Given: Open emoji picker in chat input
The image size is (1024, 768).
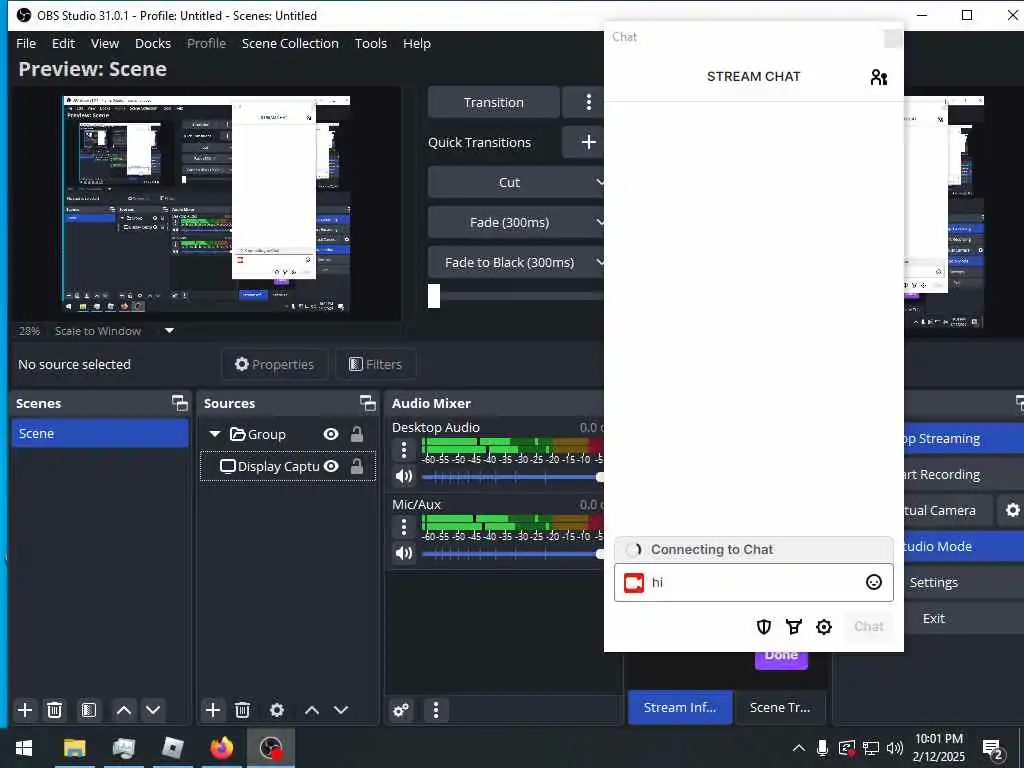Looking at the screenshot, I should pos(873,582).
